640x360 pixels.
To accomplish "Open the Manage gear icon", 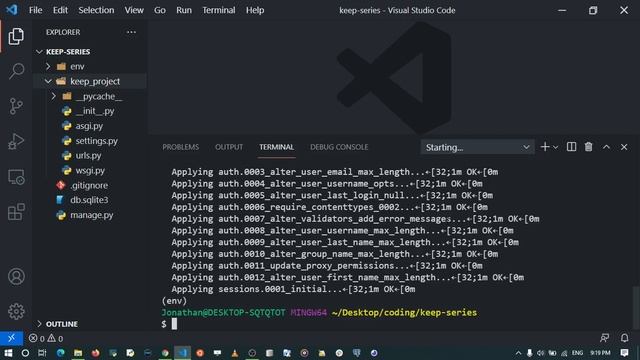I will click(16, 311).
